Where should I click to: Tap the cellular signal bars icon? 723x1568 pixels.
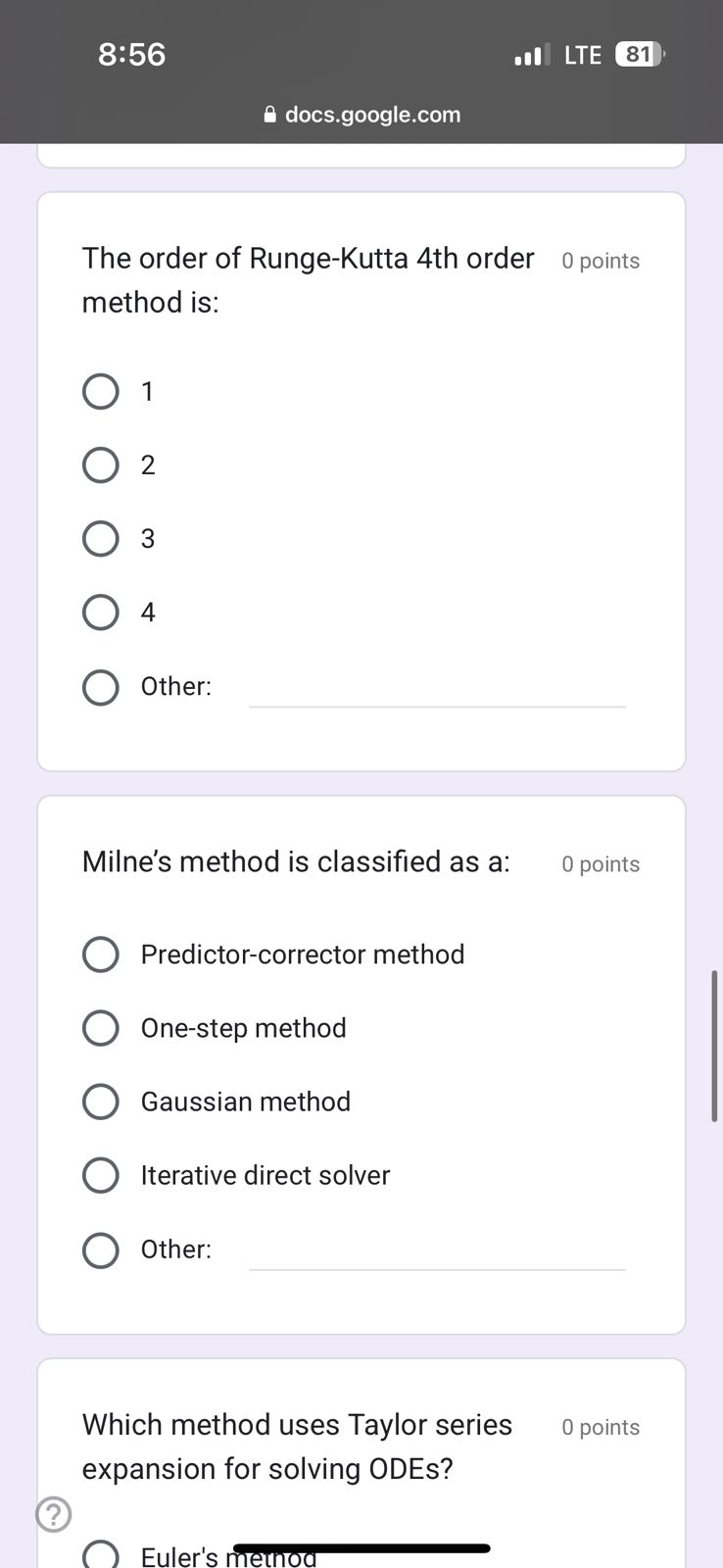point(533,55)
